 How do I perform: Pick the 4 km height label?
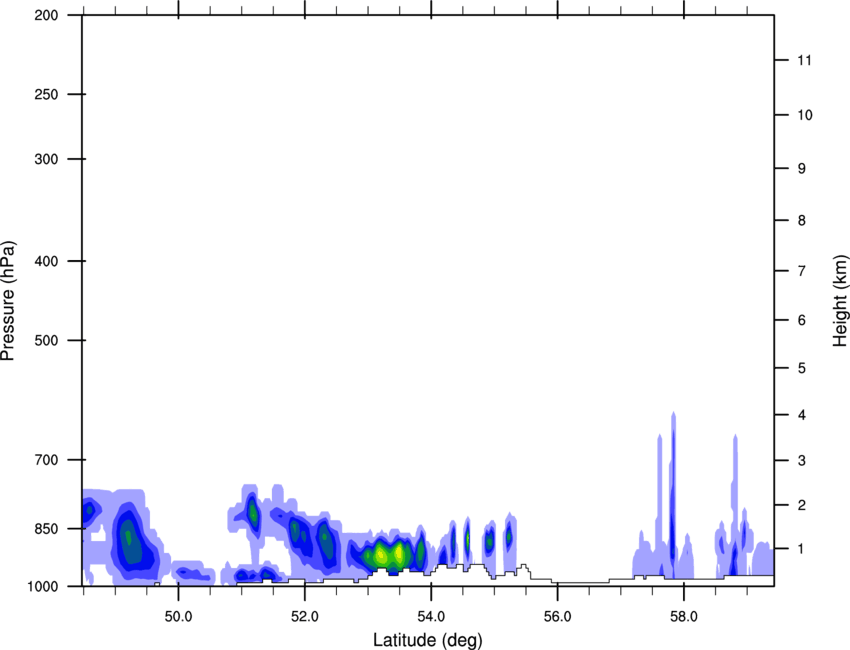pyautogui.click(x=802, y=415)
